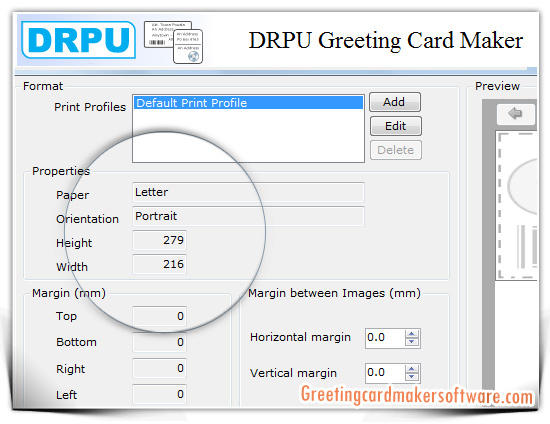Click the Bottom margin field
This screenshot has height=424, width=550.
160,342
